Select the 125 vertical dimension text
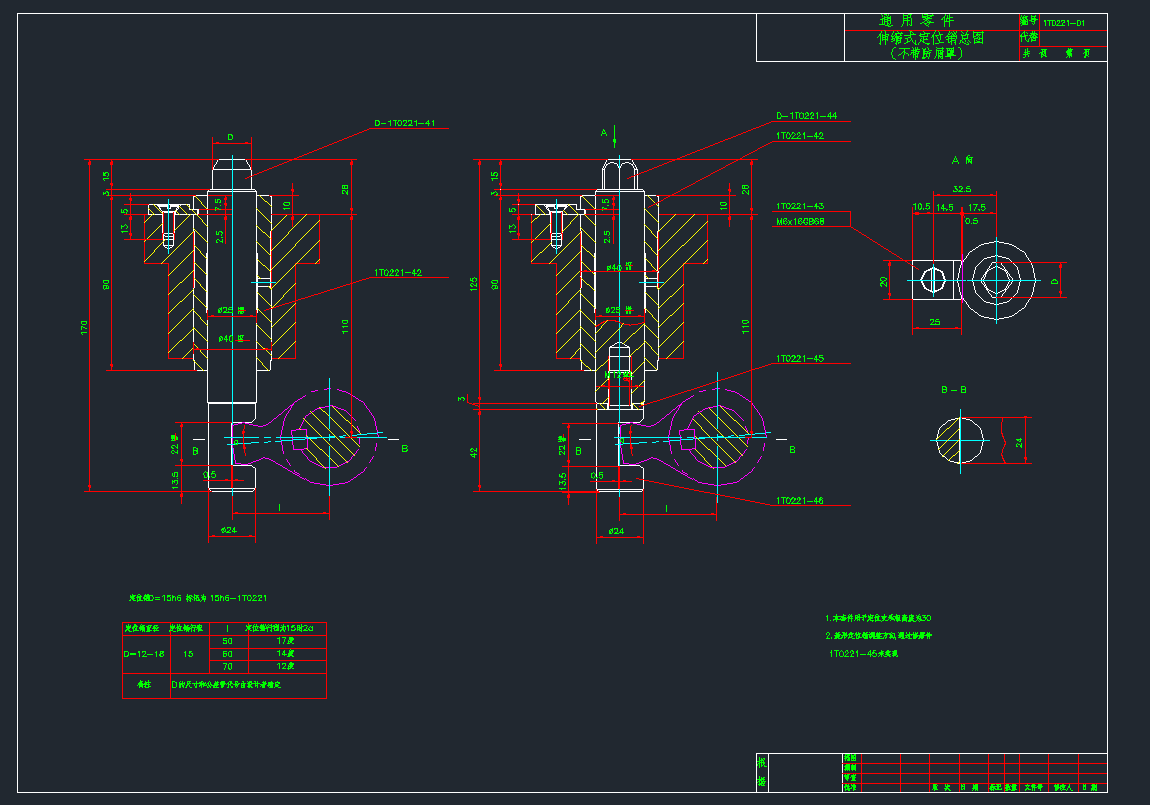Viewport: 1150px width, 805px height. [x=474, y=284]
